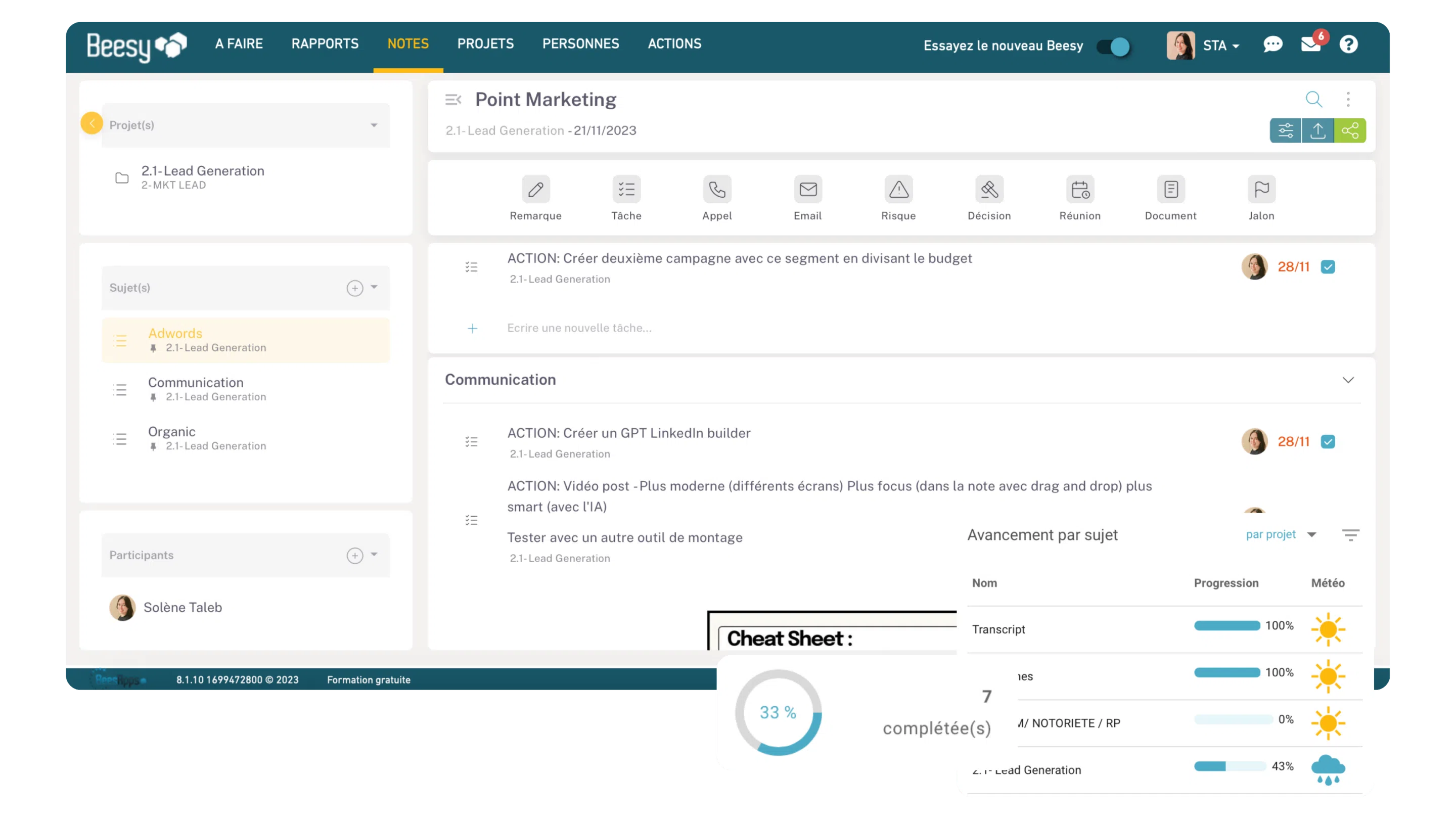Screen dimensions: 1456x819
Task: Select the Organic subject in sidebar
Action: pyautogui.click(x=172, y=432)
